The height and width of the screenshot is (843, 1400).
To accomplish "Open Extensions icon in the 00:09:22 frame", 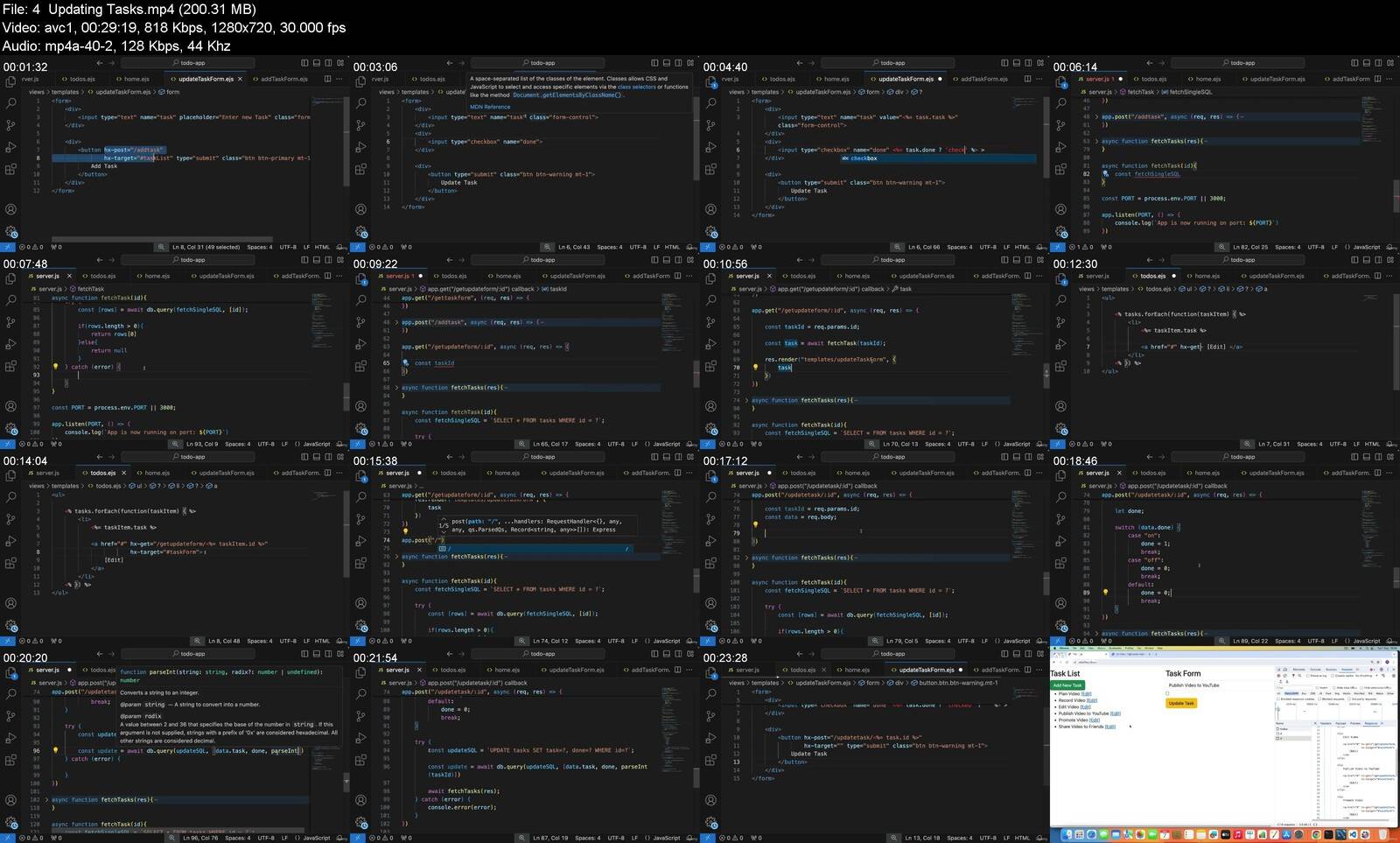I will coord(360,366).
